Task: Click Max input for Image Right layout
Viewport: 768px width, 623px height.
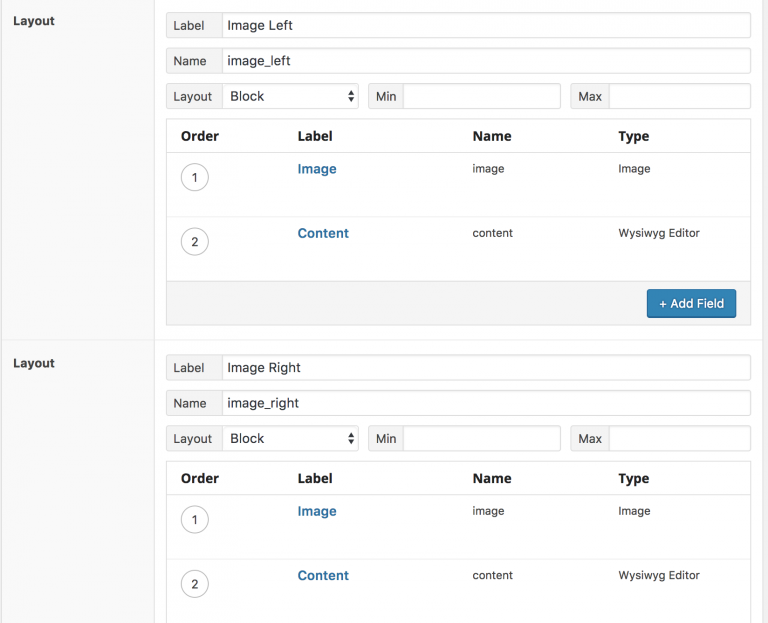Action: 679,439
